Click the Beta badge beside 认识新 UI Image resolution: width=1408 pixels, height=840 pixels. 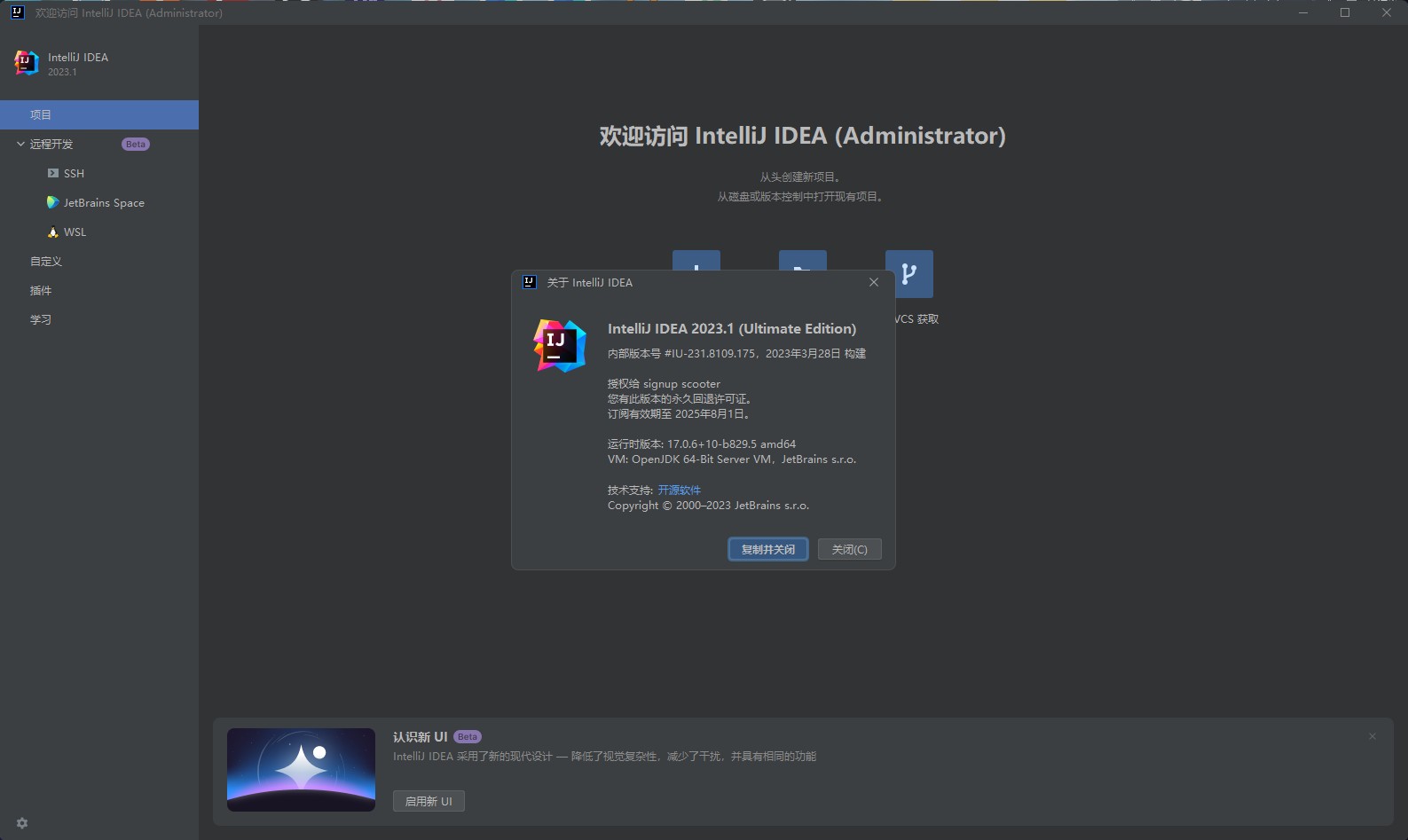click(468, 737)
